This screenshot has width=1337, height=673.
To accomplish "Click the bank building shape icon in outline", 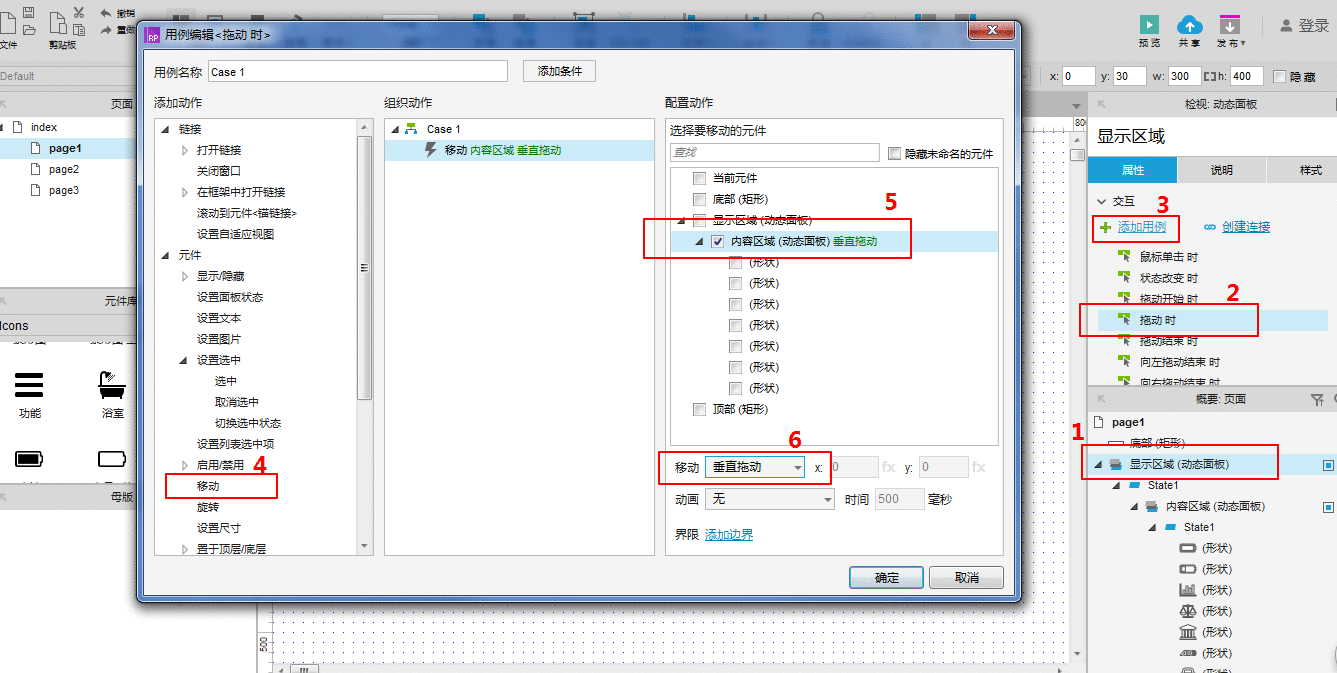I will click(x=1188, y=632).
